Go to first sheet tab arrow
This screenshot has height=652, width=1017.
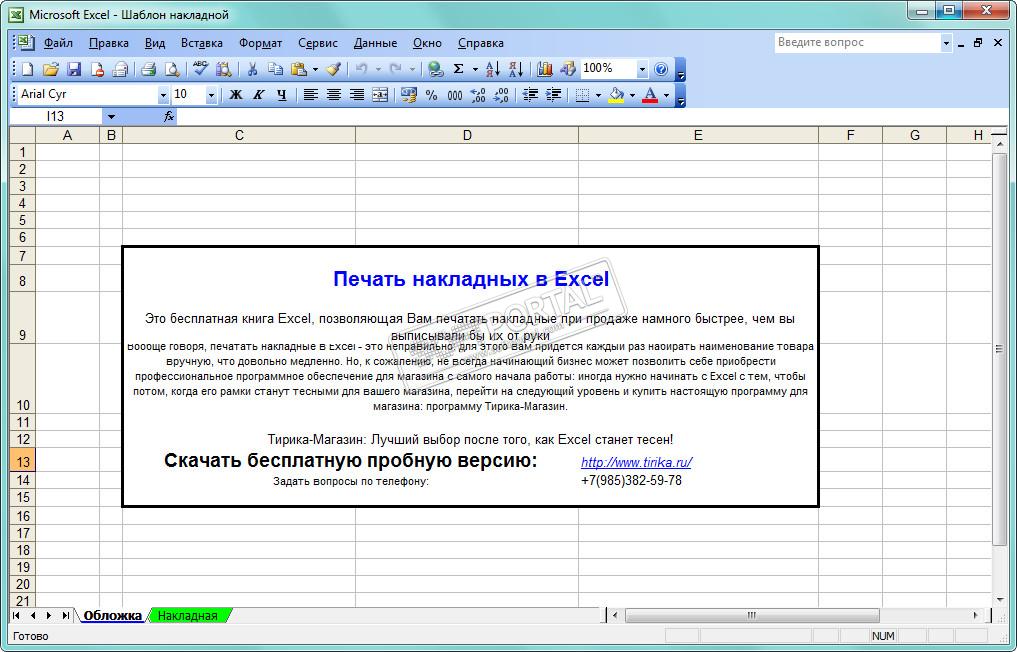(16, 616)
